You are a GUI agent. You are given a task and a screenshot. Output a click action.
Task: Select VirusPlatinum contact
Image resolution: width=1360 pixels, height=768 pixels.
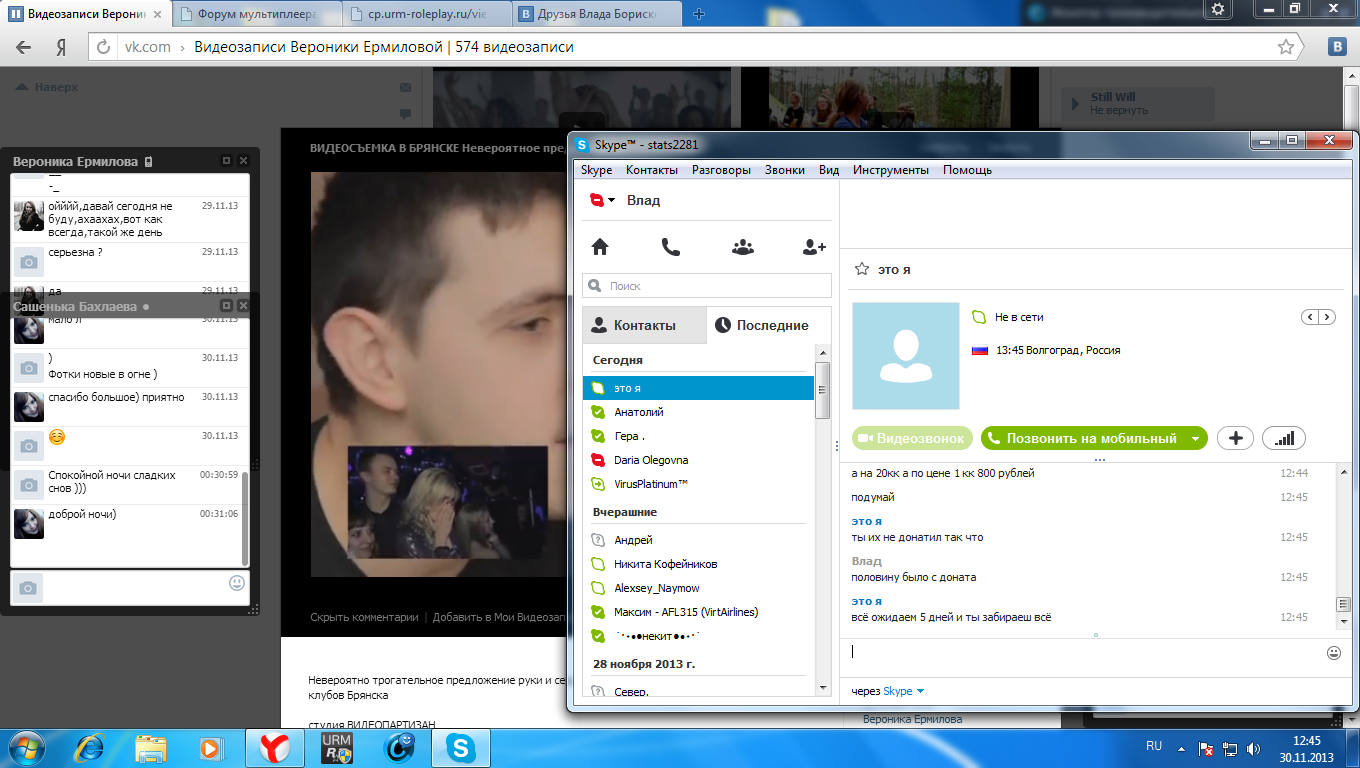[x=699, y=484]
